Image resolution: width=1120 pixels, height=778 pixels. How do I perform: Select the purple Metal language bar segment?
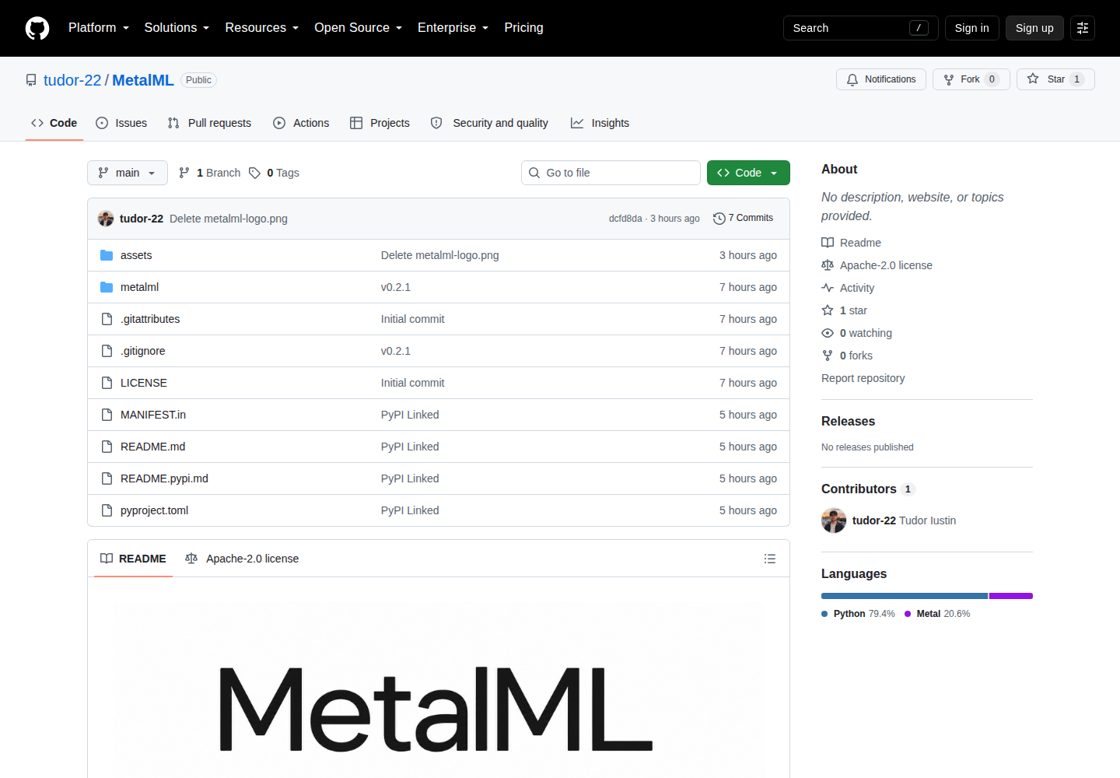coord(1011,596)
